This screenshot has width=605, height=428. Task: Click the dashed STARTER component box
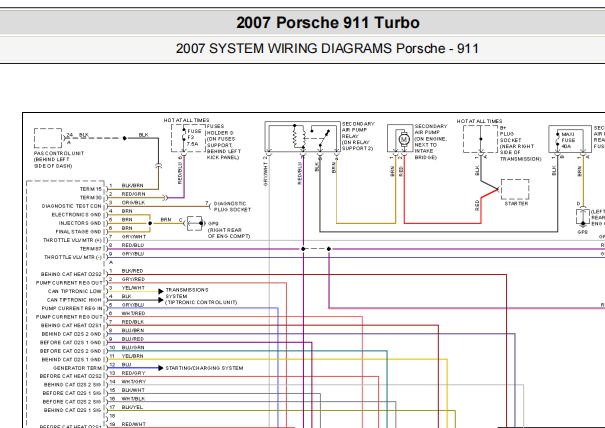point(515,189)
